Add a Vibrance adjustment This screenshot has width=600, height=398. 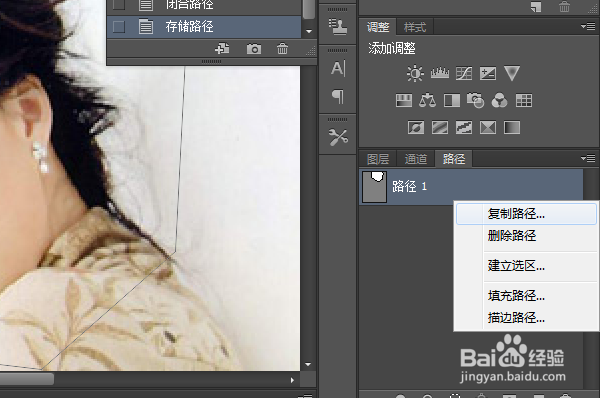click(512, 73)
